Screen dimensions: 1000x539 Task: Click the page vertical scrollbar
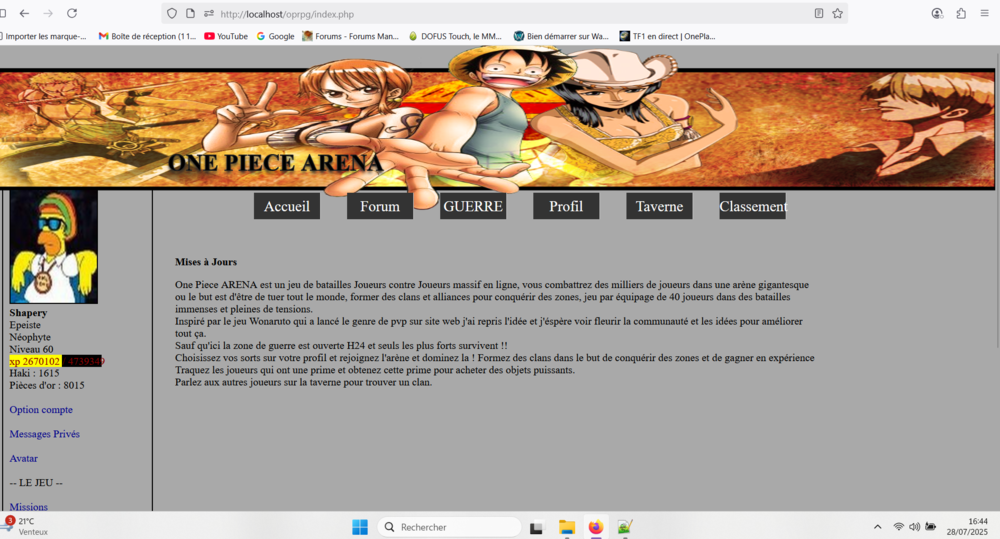pos(997,201)
